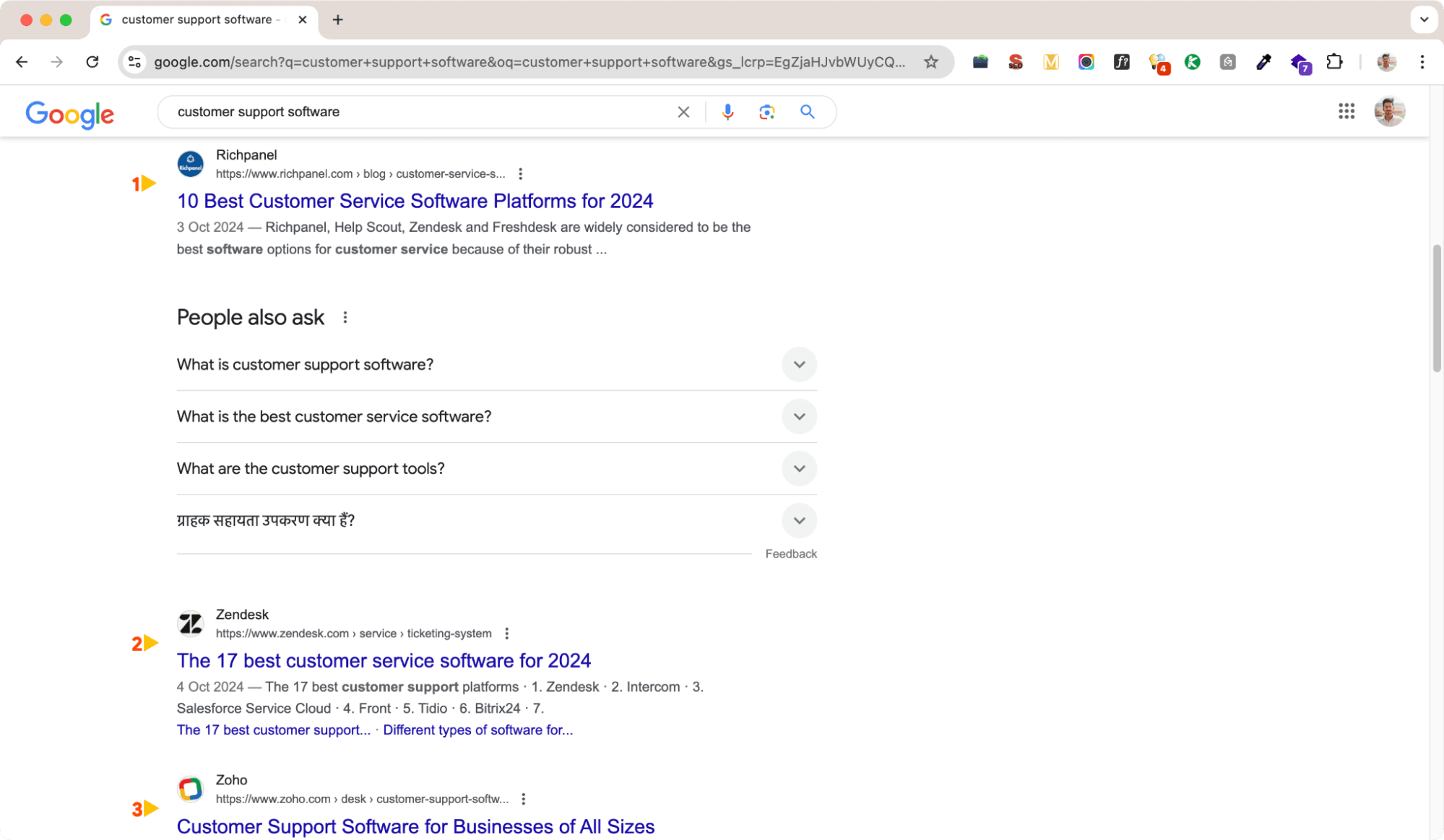This screenshot has height=840, width=1444.
Task: Open Google Lens search by image
Action: [x=766, y=112]
